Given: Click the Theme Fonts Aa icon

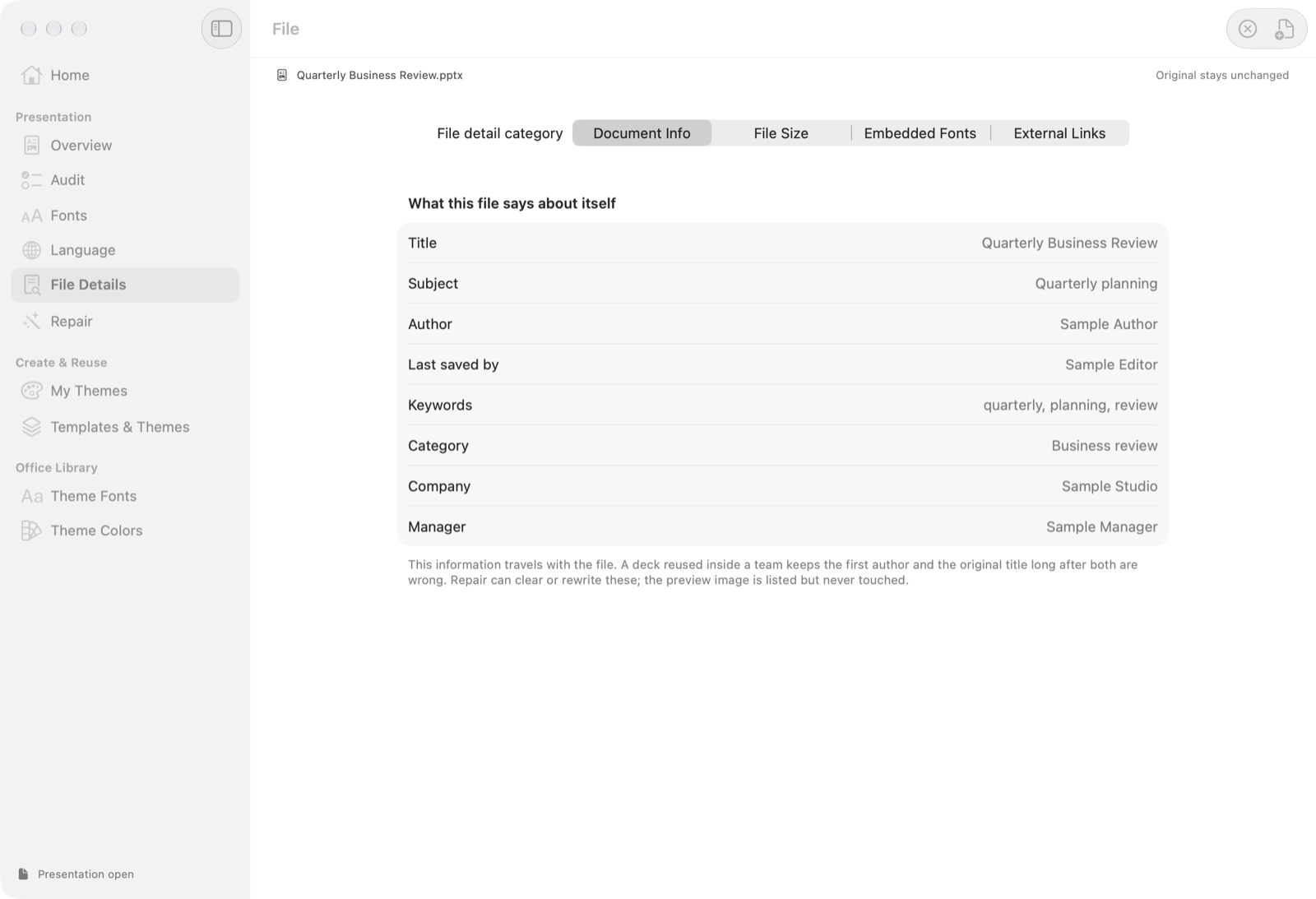Looking at the screenshot, I should [31, 496].
